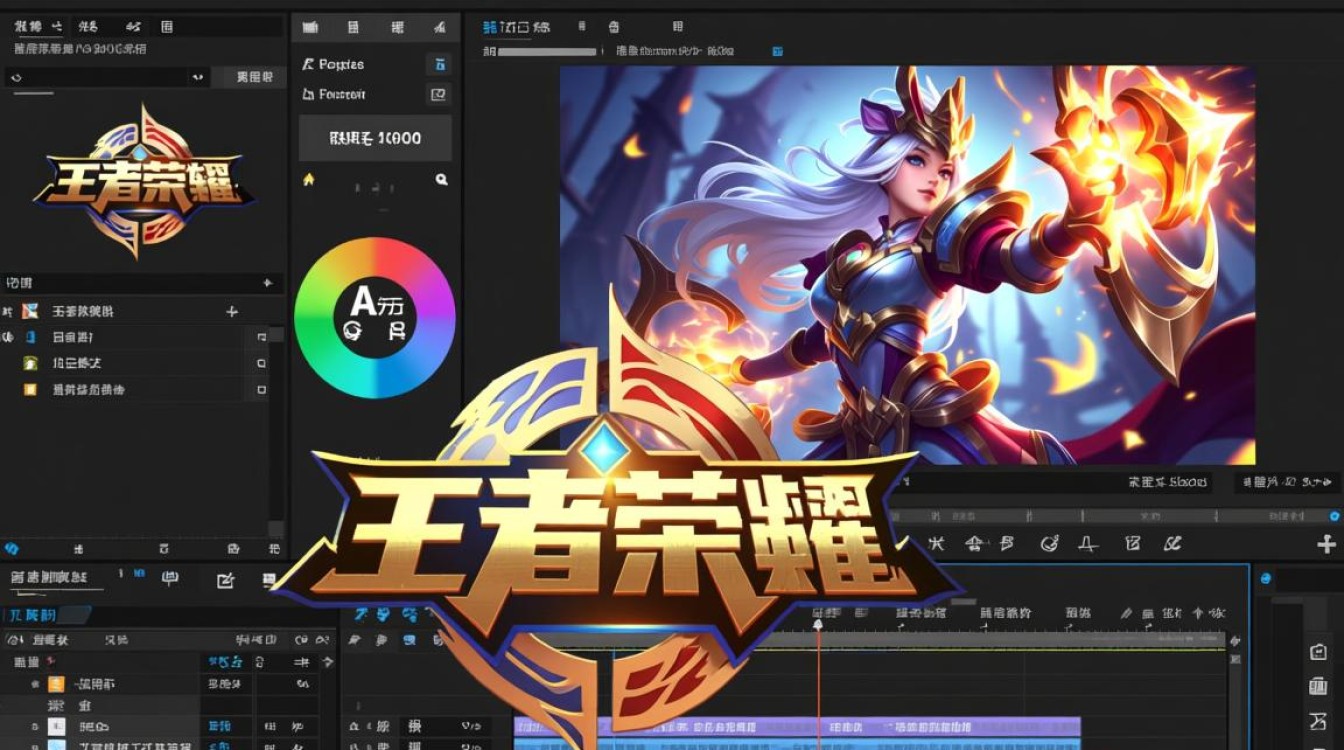The image size is (1344, 750).
Task: Click the pencil-on-square edit icon
Action: pyautogui.click(x=226, y=580)
